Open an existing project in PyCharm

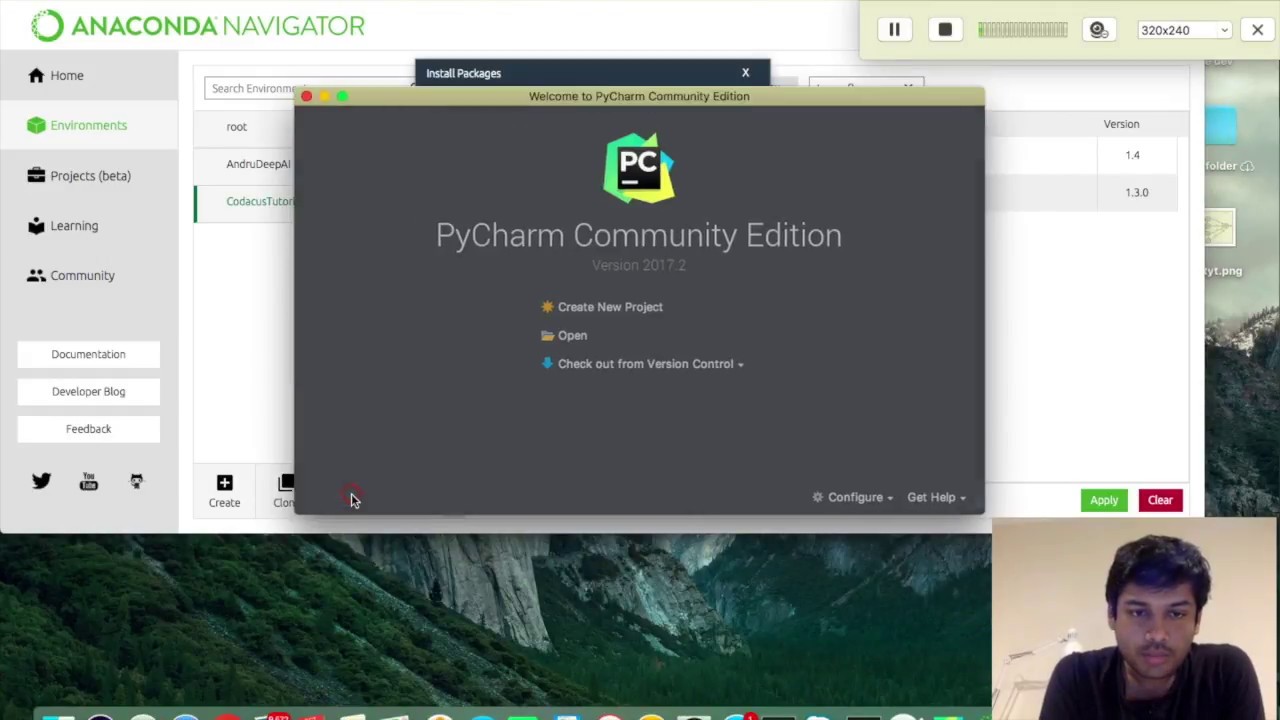coord(564,336)
